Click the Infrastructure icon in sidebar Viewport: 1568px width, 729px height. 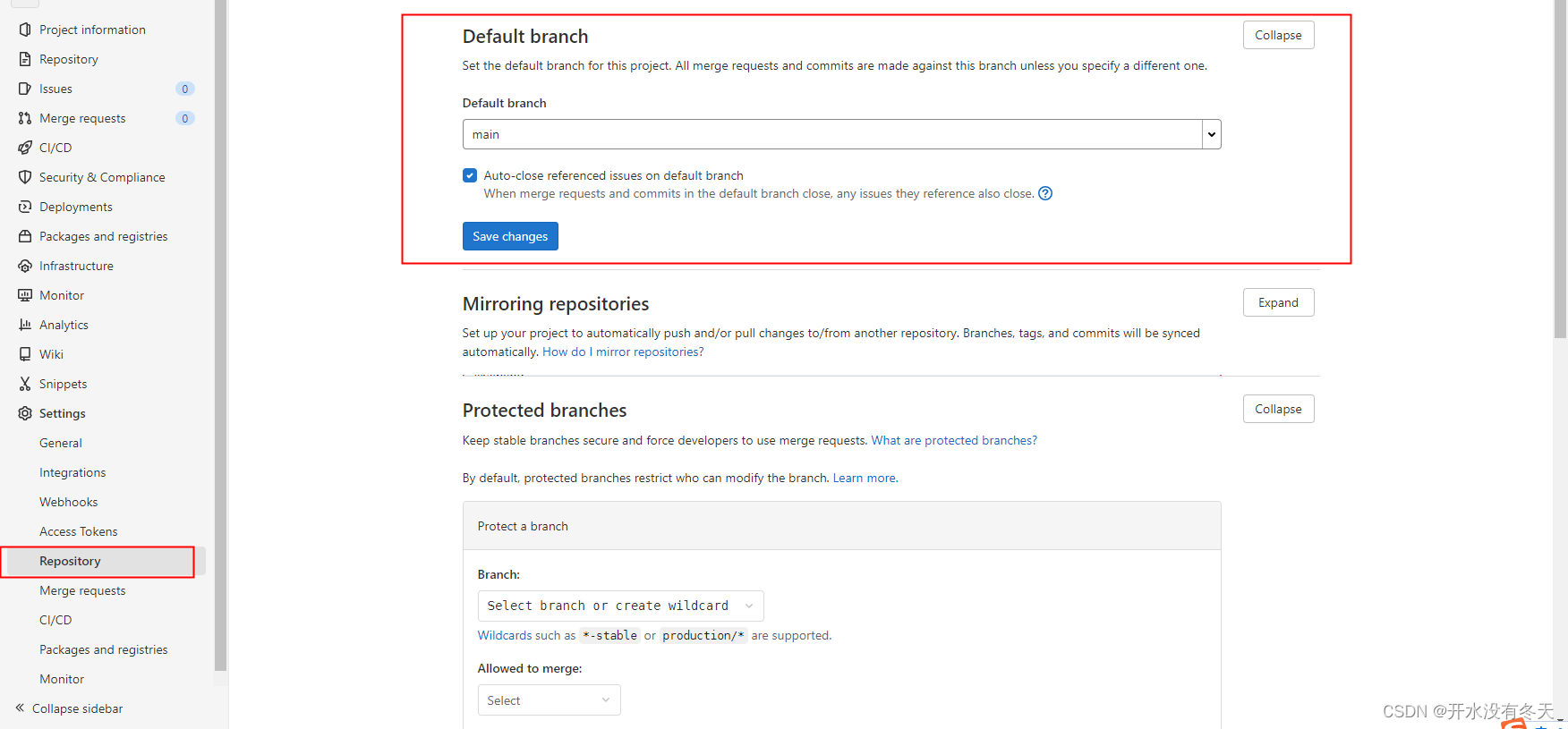(x=25, y=266)
